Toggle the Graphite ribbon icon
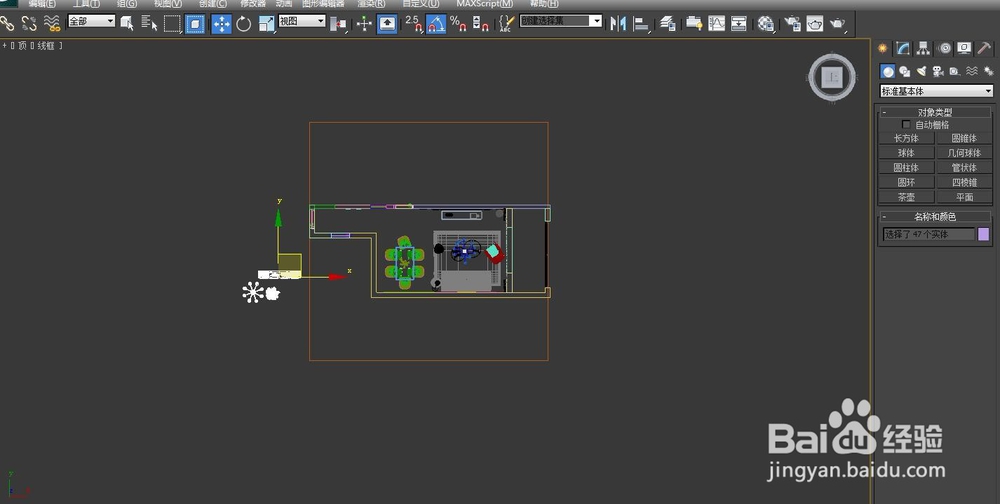Image resolution: width=1000 pixels, height=504 pixels. tap(694, 24)
